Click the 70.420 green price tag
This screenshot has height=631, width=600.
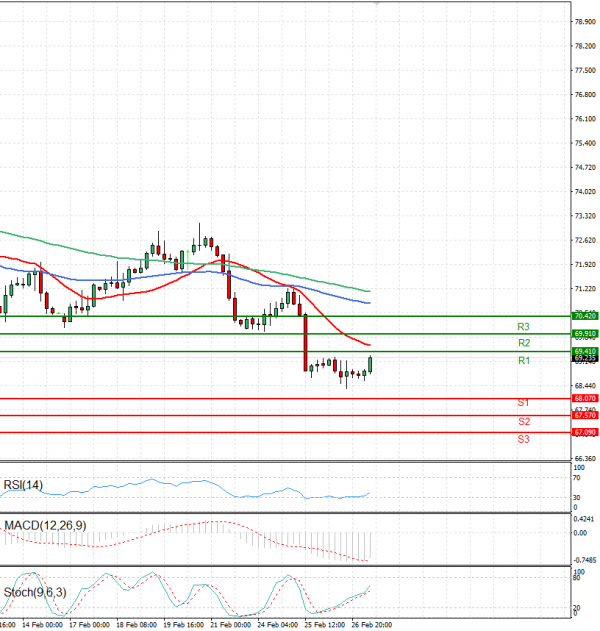coord(585,316)
